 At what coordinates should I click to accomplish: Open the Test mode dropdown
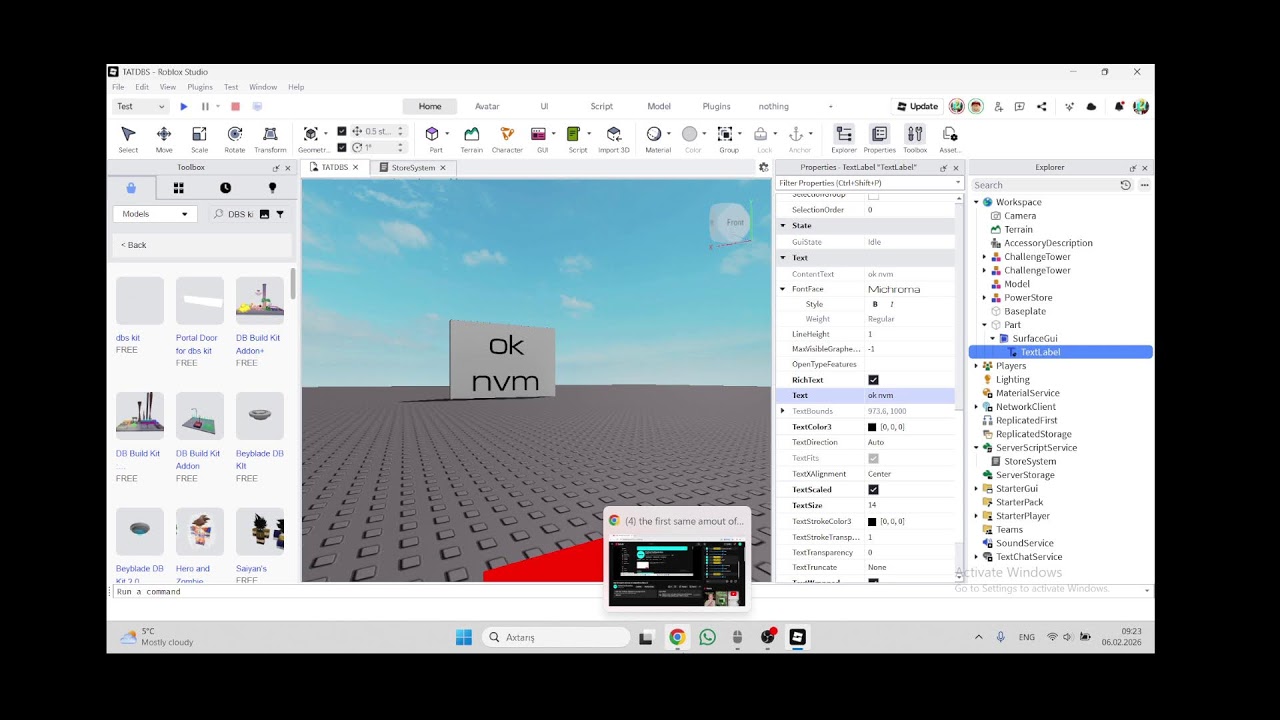point(140,106)
